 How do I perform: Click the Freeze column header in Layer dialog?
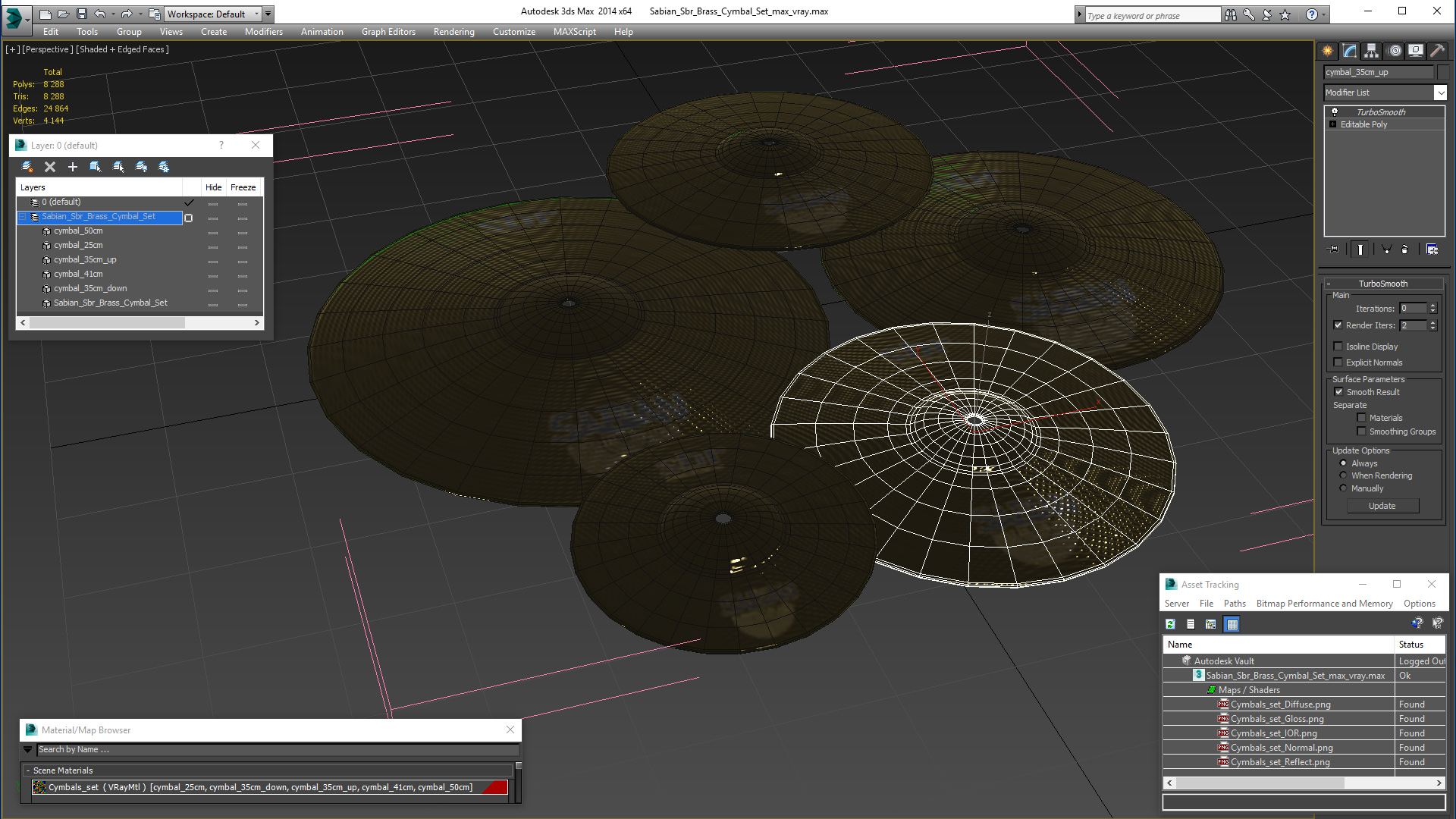[x=243, y=187]
